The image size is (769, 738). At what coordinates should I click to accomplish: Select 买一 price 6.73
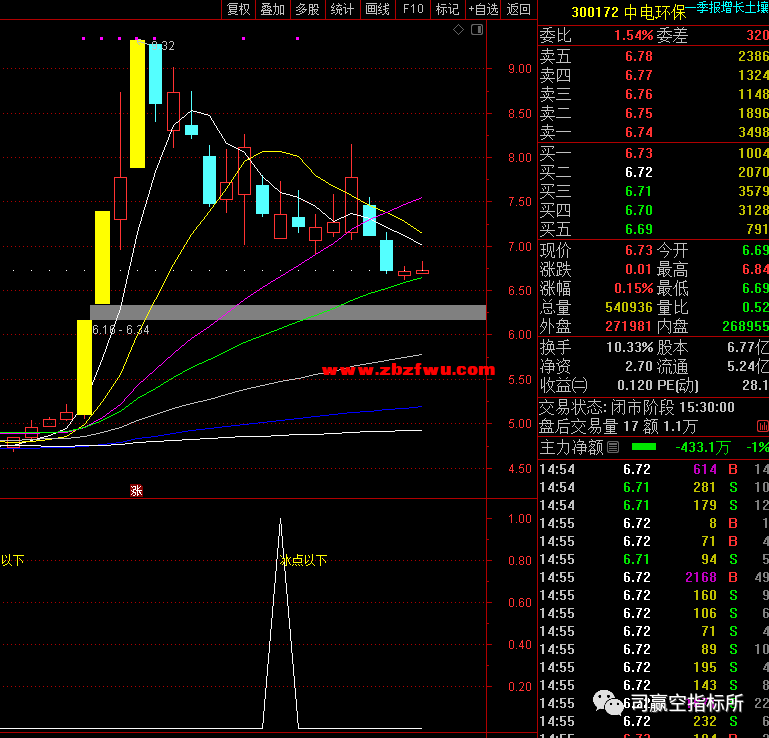coord(639,153)
